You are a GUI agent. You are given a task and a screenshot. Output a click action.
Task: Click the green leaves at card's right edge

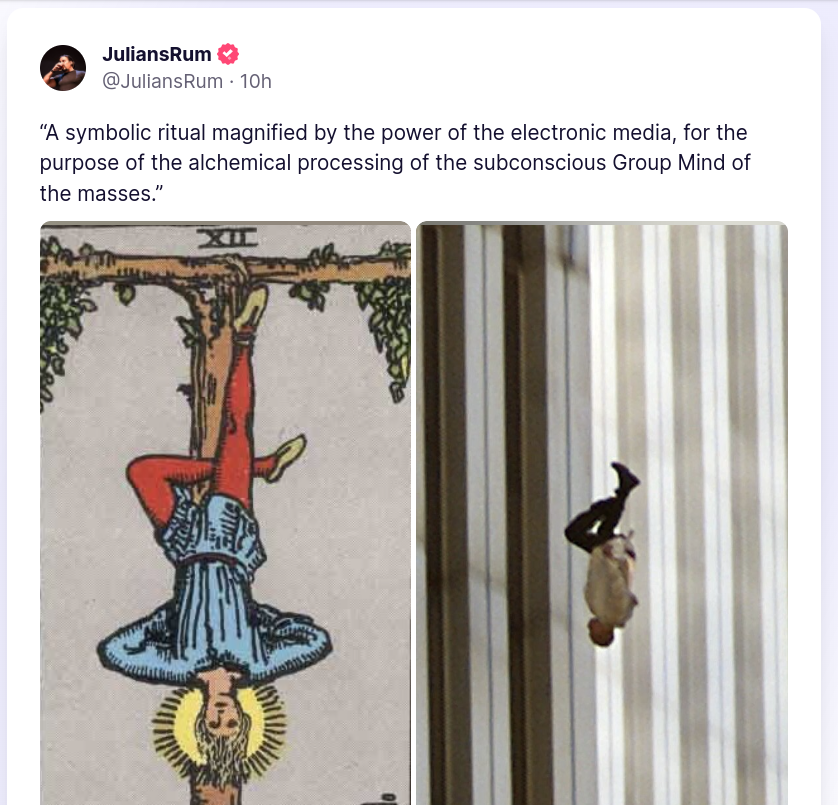point(387,321)
